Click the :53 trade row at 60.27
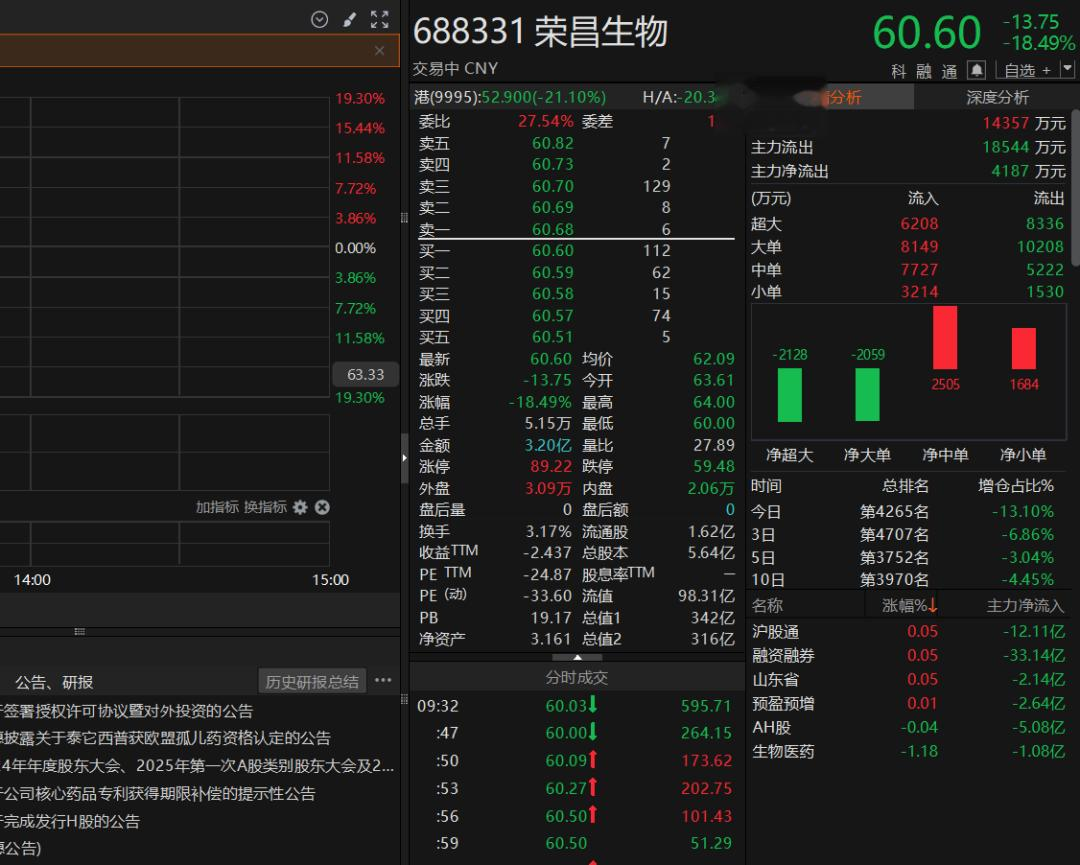 [575, 789]
